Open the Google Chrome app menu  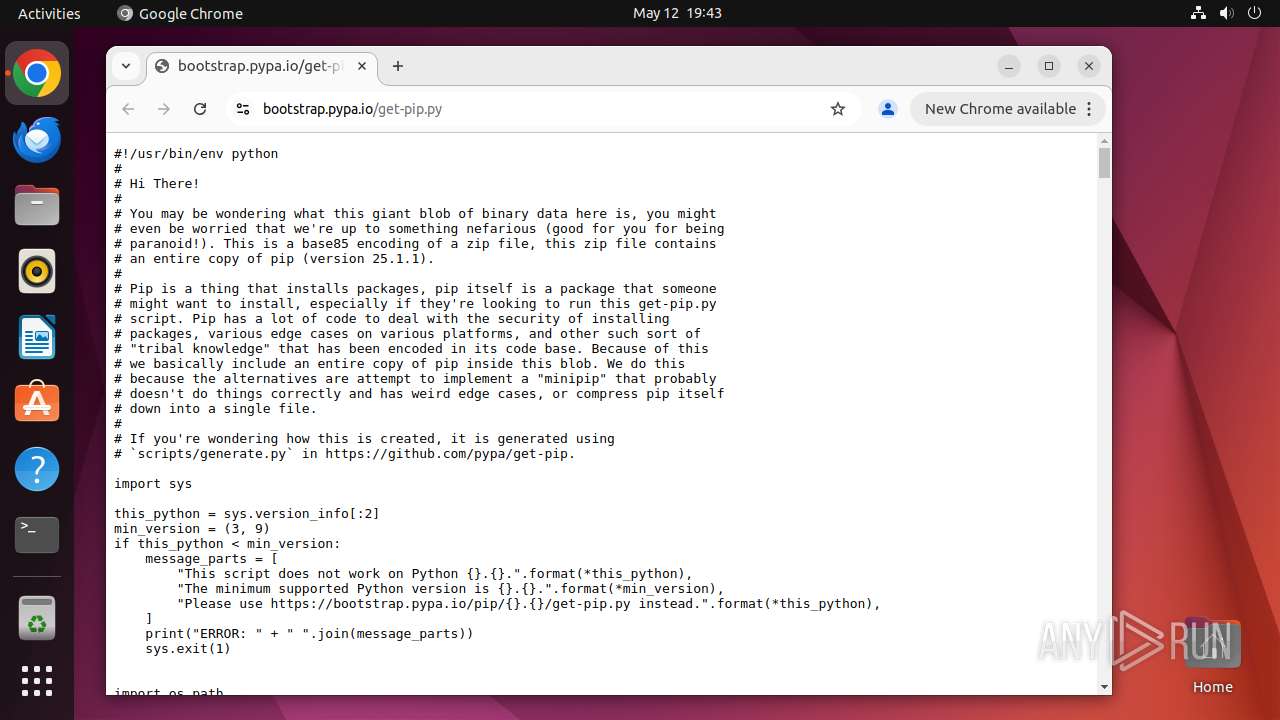[180, 13]
